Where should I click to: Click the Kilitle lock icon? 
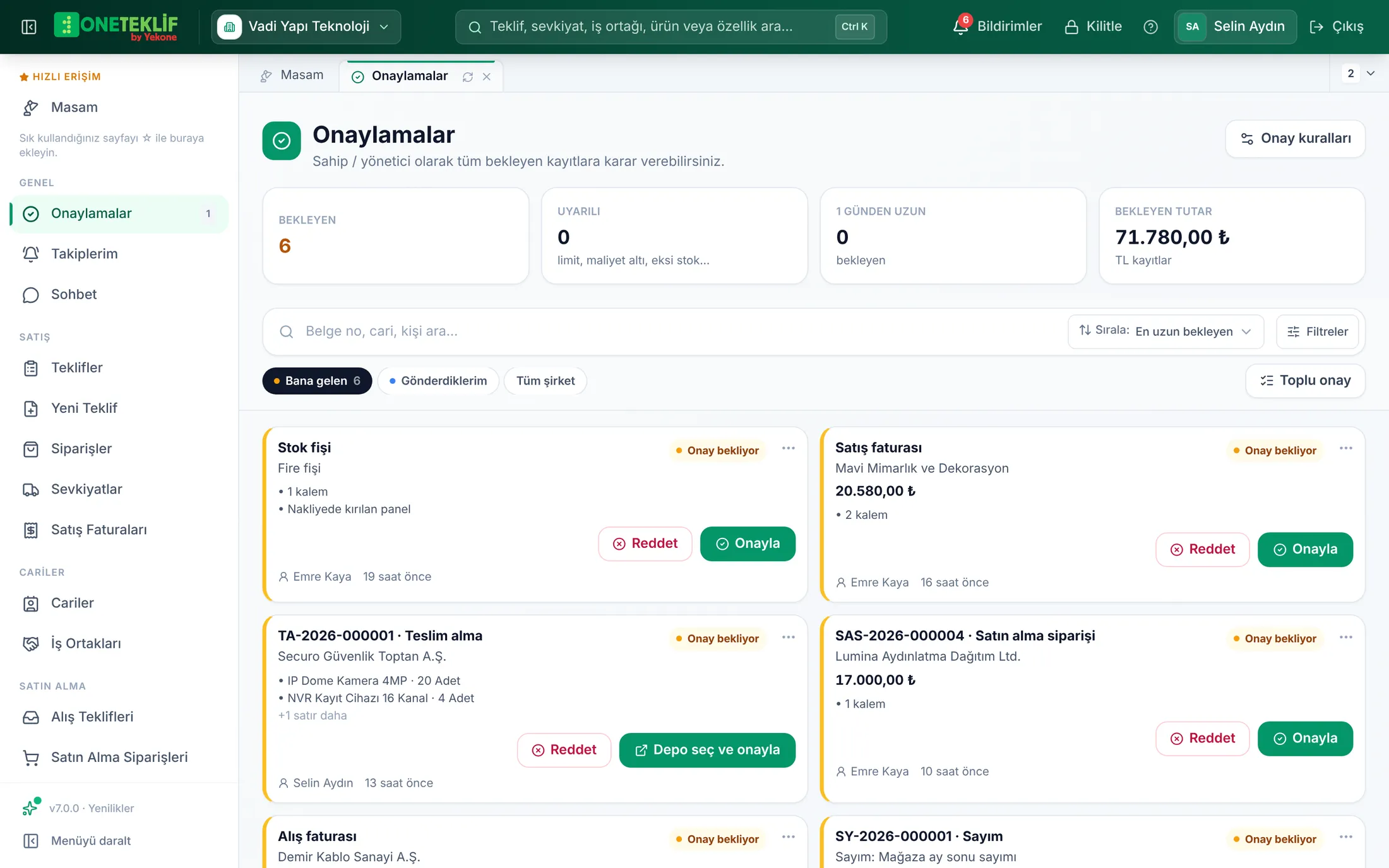tap(1071, 27)
